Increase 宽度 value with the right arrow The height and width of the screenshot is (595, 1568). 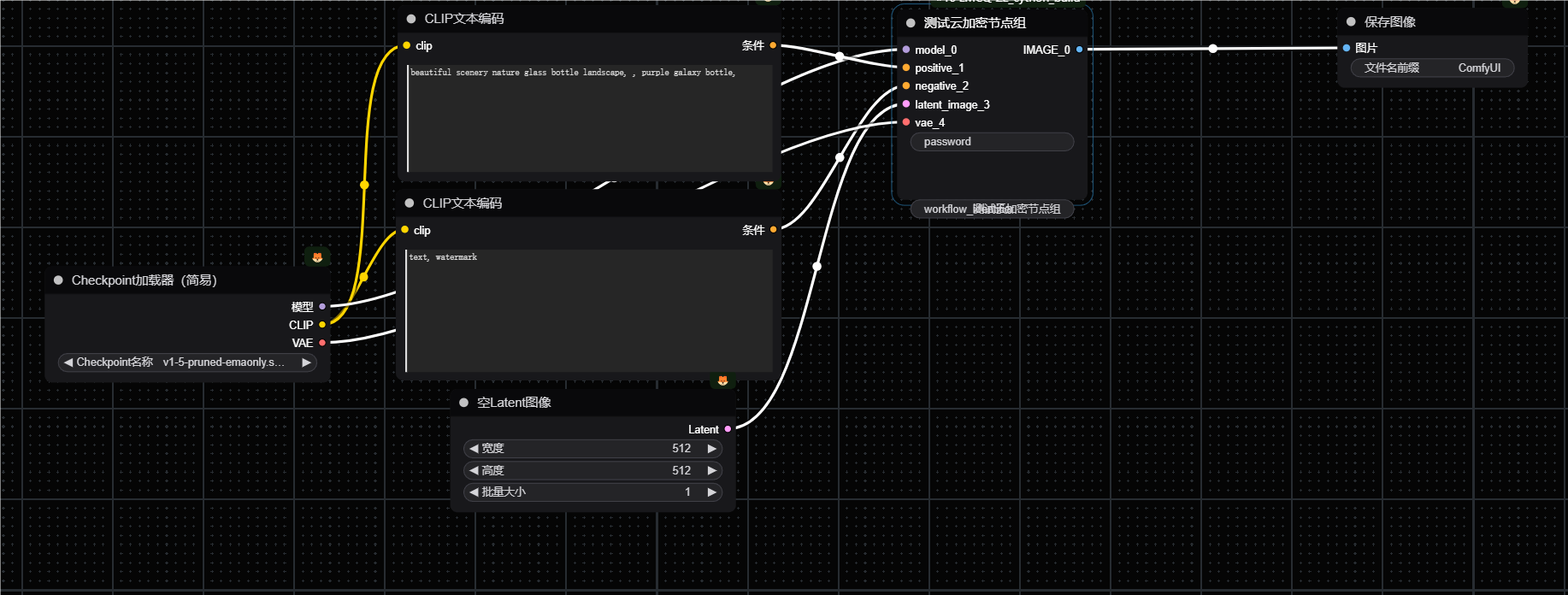711,449
